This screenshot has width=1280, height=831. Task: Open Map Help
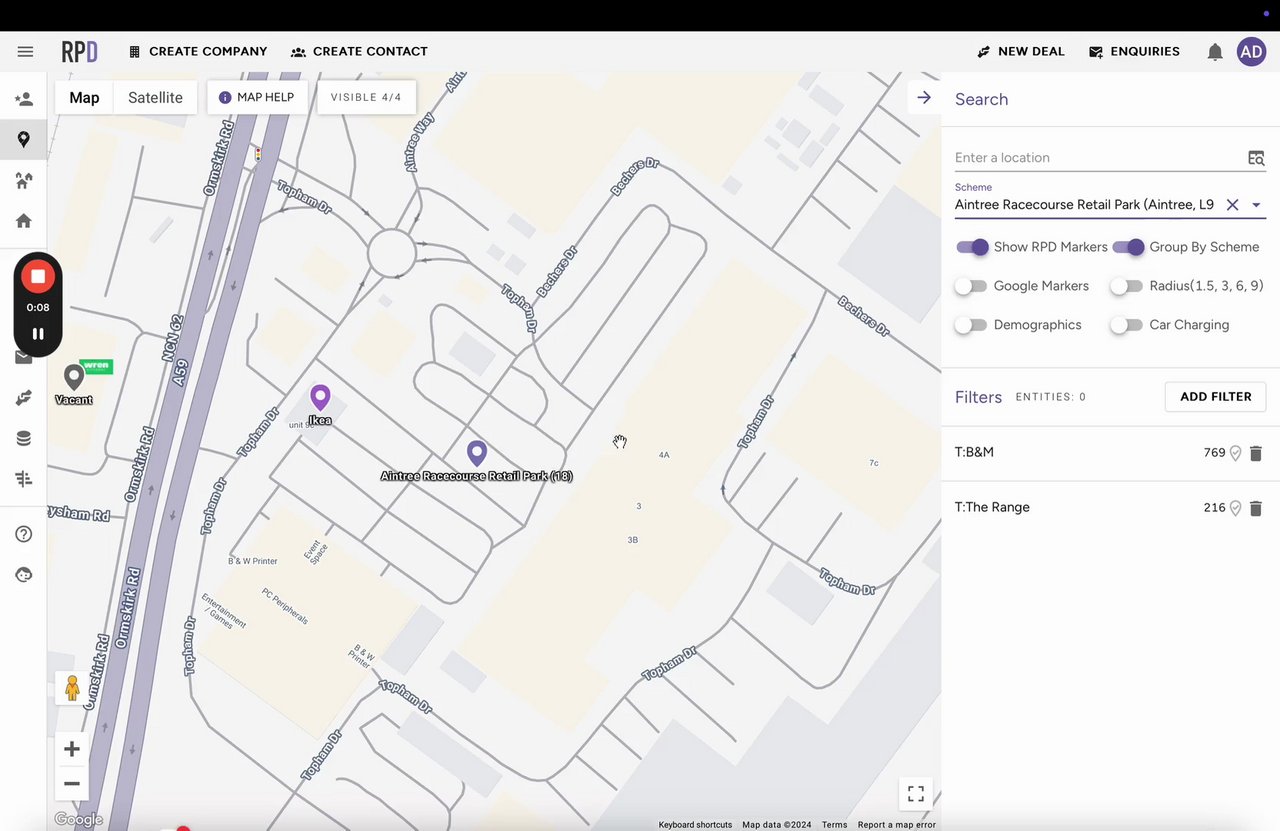[x=256, y=97]
